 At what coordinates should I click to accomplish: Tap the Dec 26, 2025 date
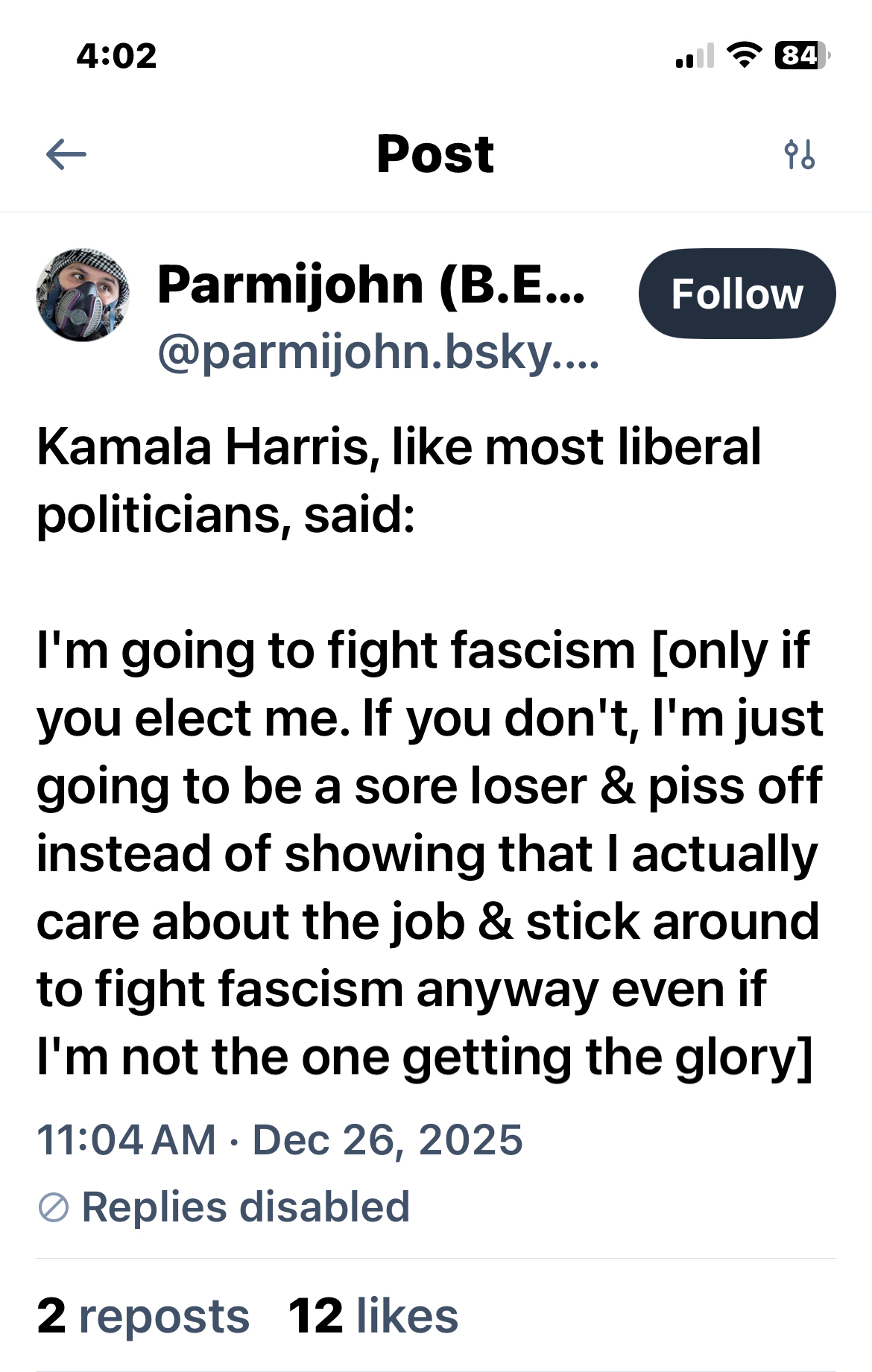pyautogui.click(x=388, y=1140)
